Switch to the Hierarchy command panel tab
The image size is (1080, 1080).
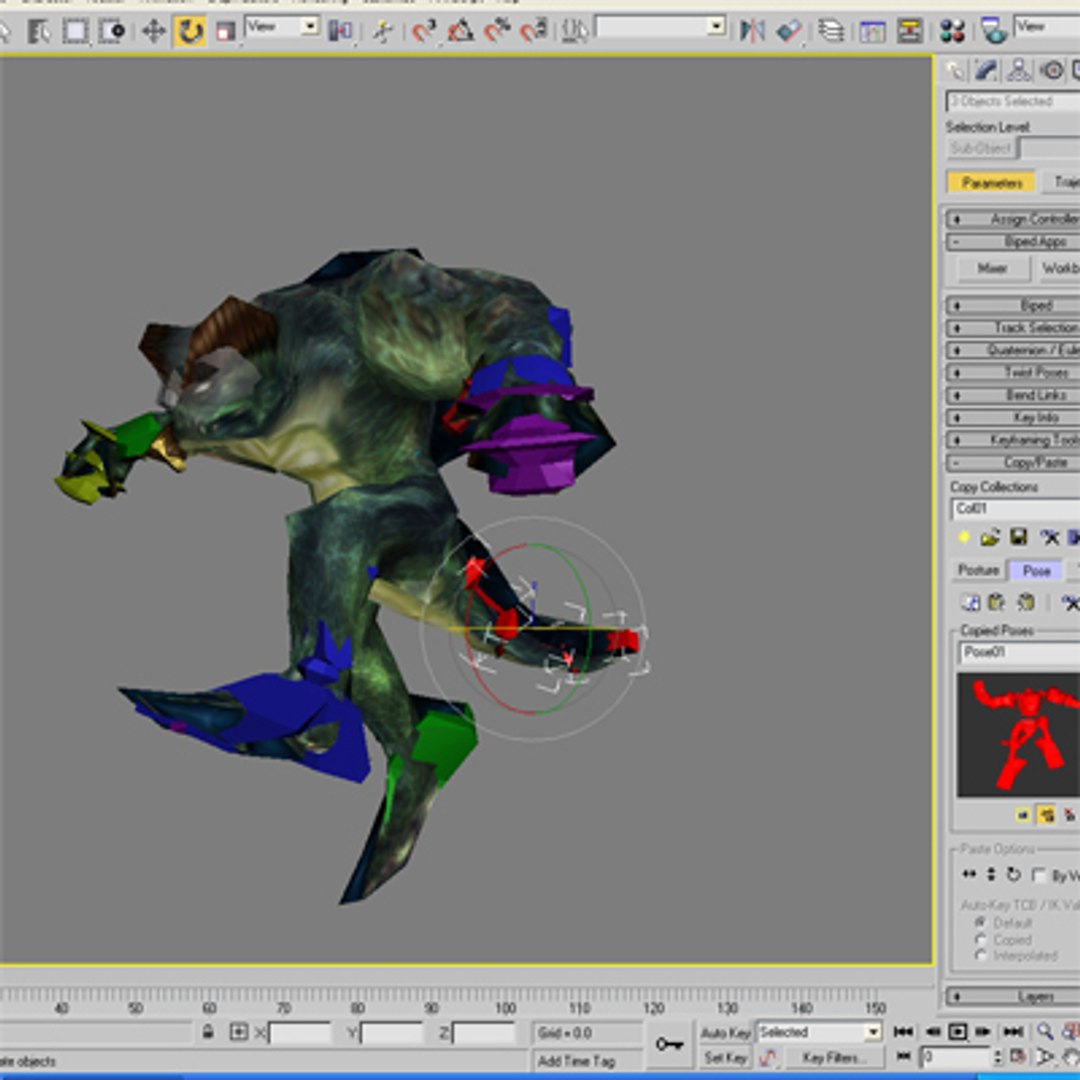(1019, 70)
